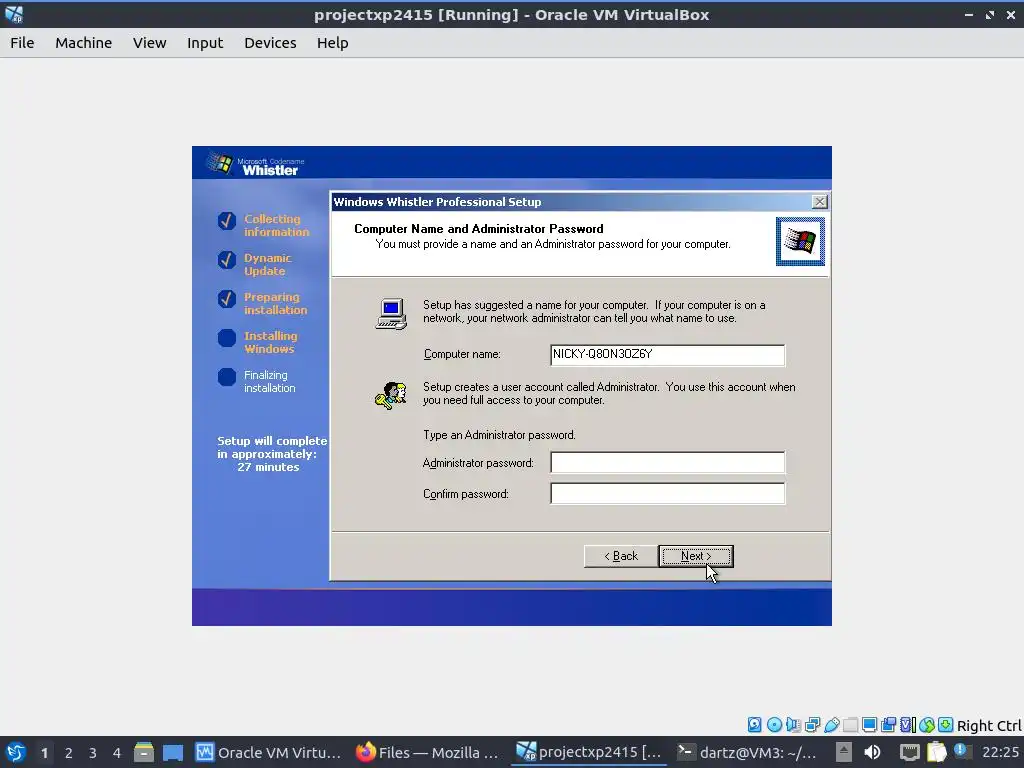Click 'Computer Name and Administrator Password' heading
The image size is (1024, 768).
click(x=479, y=229)
